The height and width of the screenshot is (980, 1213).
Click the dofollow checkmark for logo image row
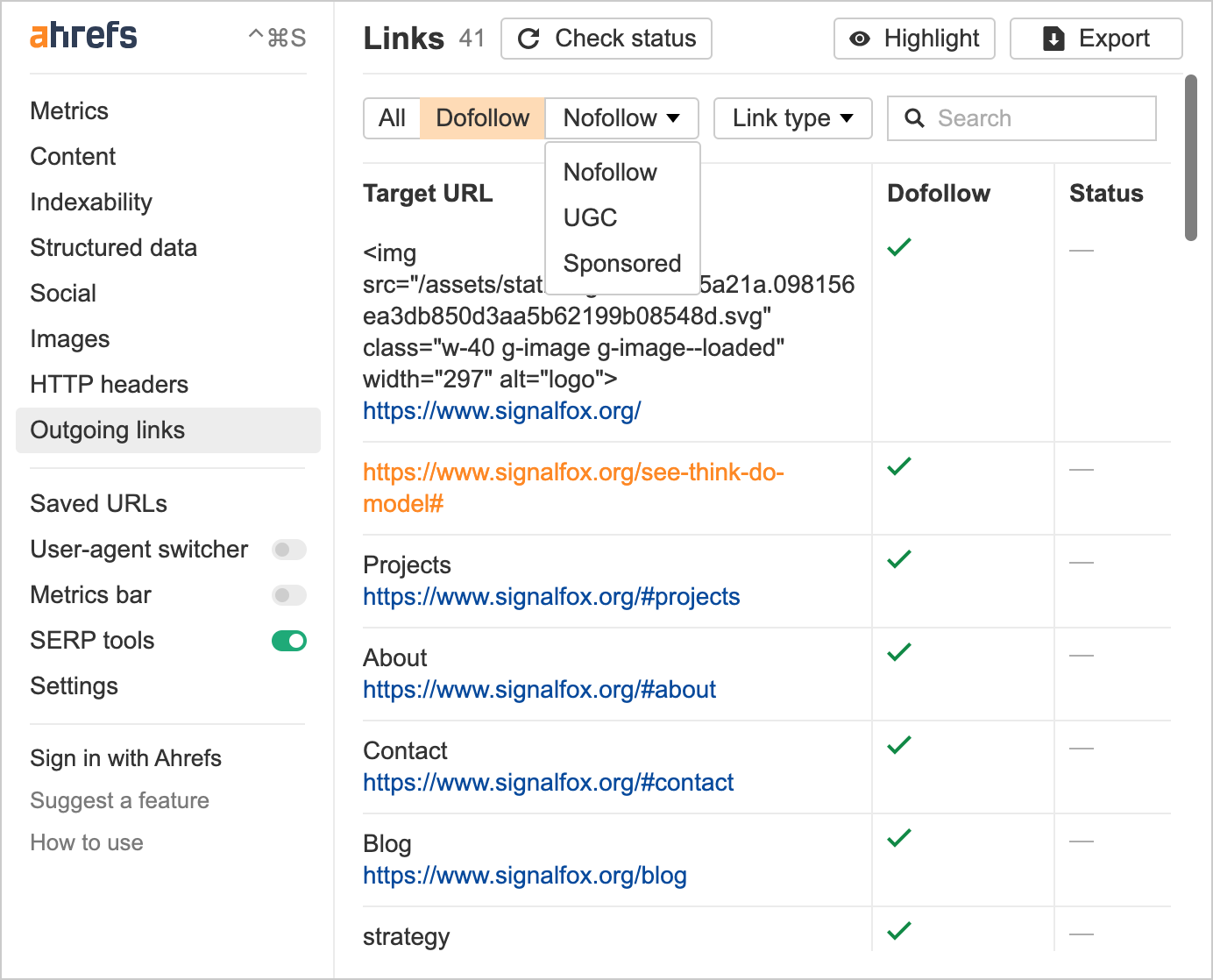click(899, 247)
